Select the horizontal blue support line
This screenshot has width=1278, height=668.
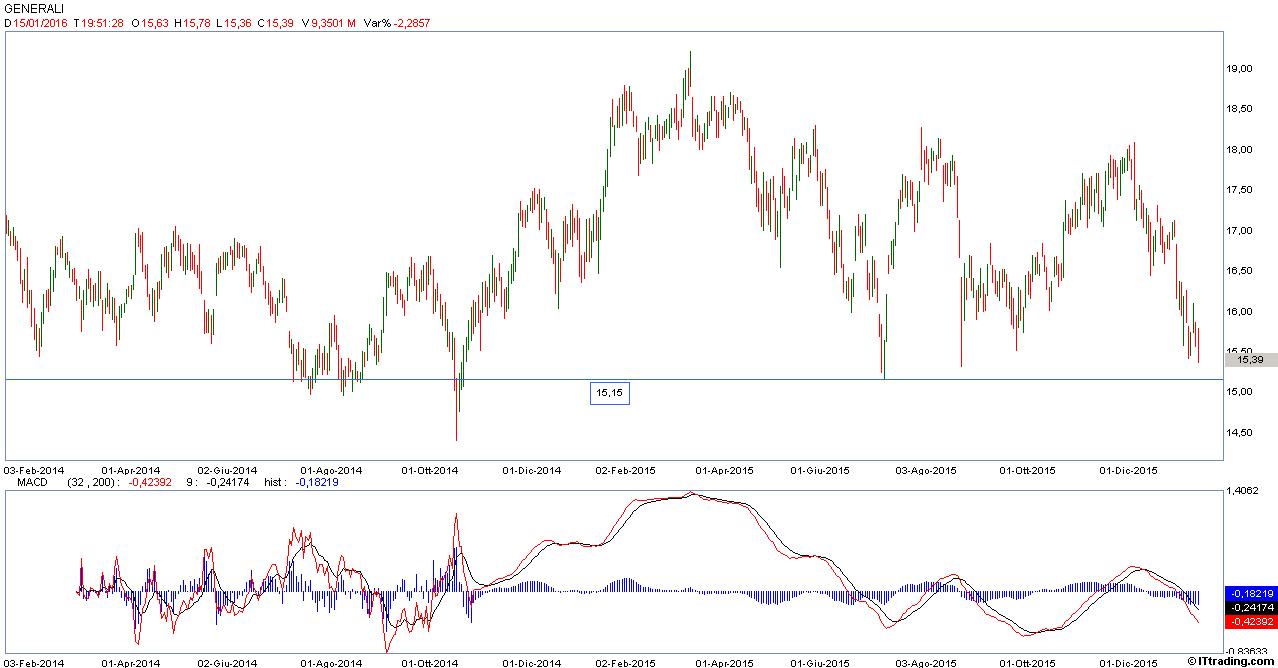point(300,379)
